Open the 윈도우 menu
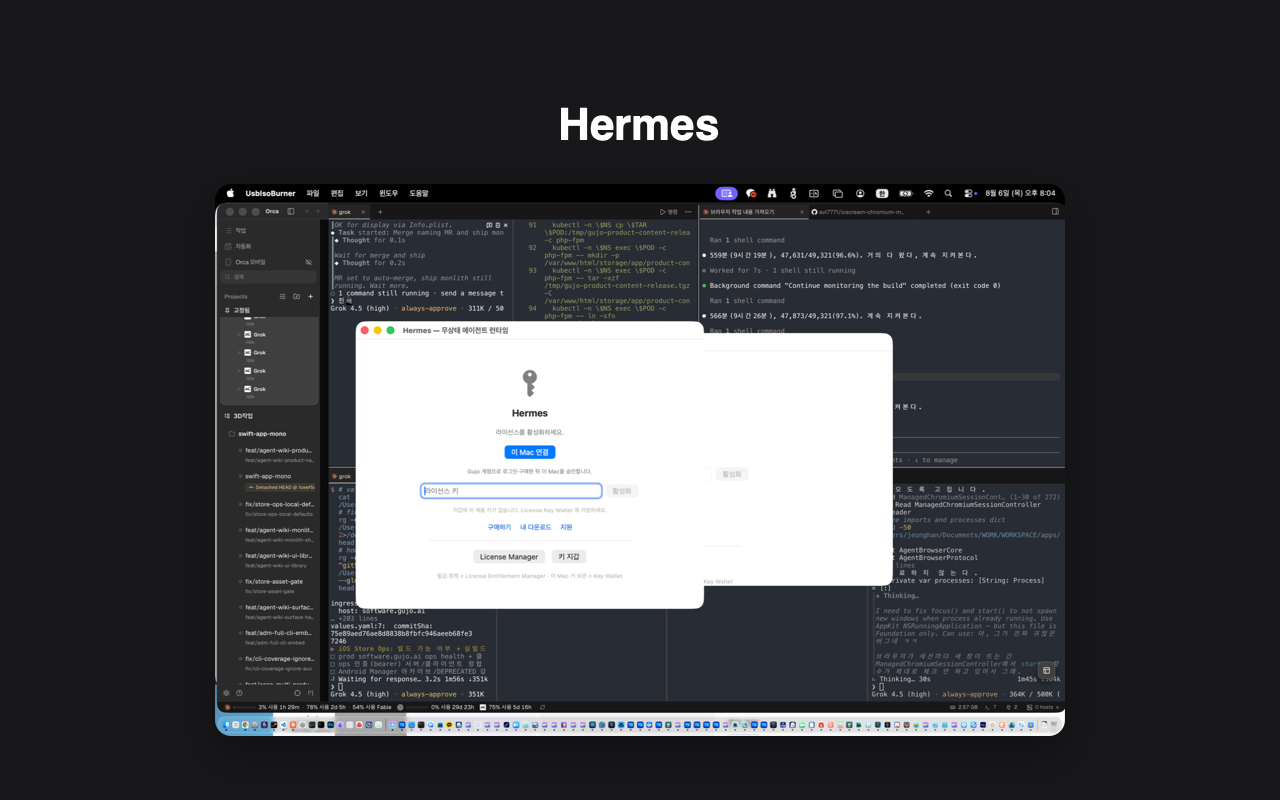 388,193
